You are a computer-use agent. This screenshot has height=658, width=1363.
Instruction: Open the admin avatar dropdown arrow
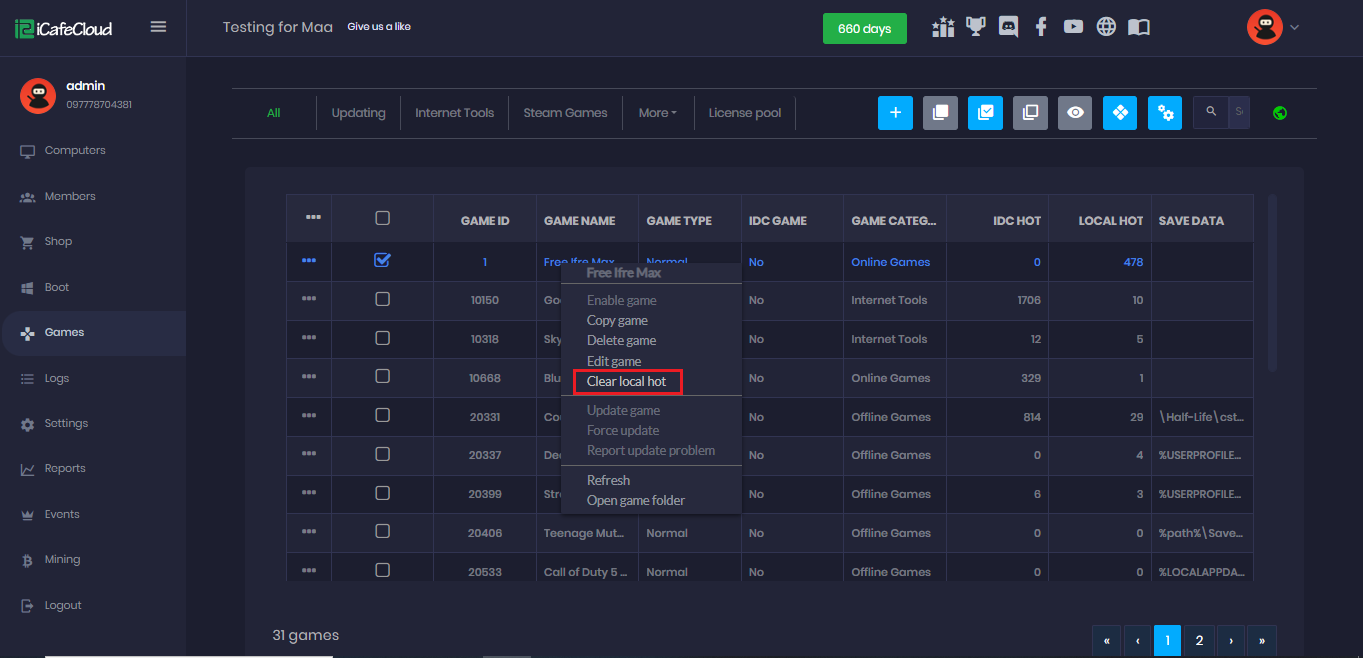tap(1295, 27)
